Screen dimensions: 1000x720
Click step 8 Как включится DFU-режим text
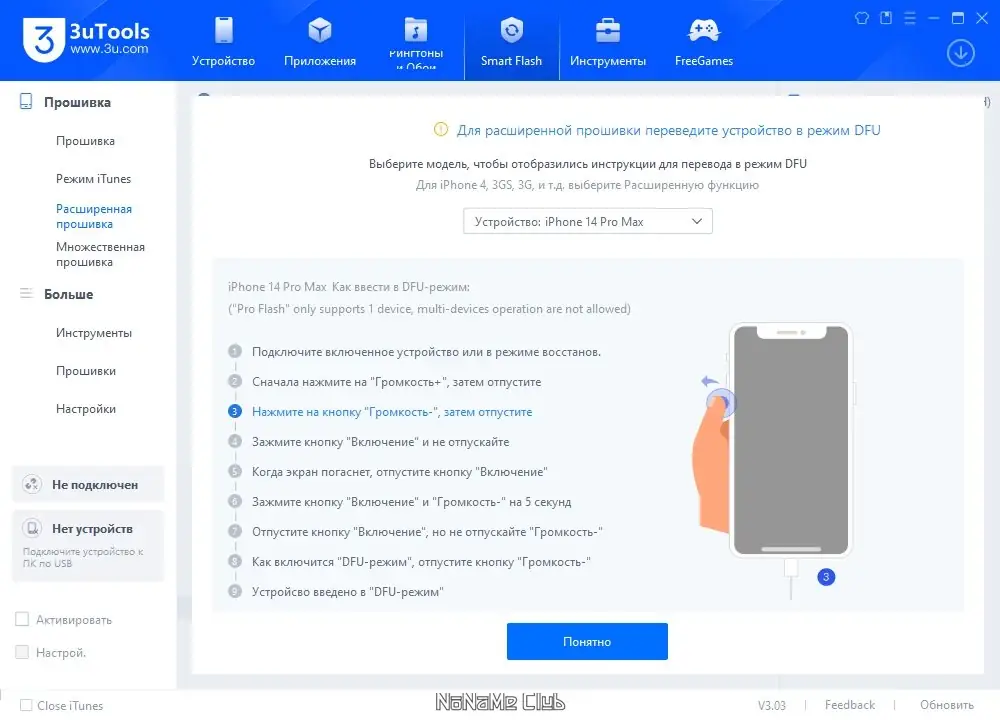coord(421,562)
